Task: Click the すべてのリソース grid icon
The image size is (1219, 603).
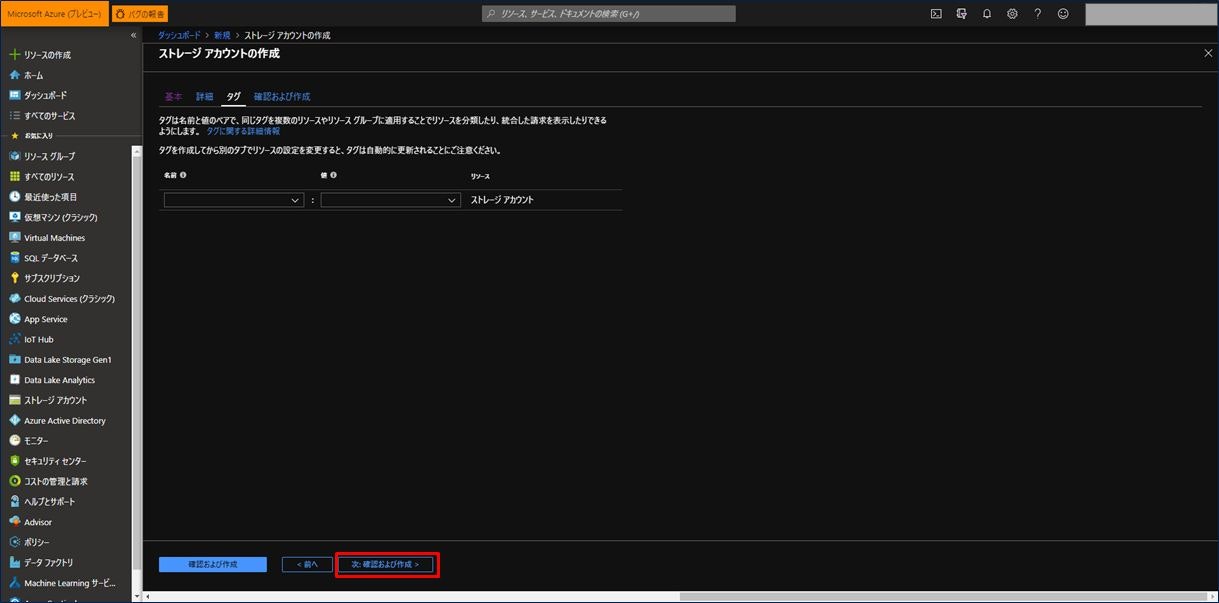Action: pos(14,177)
